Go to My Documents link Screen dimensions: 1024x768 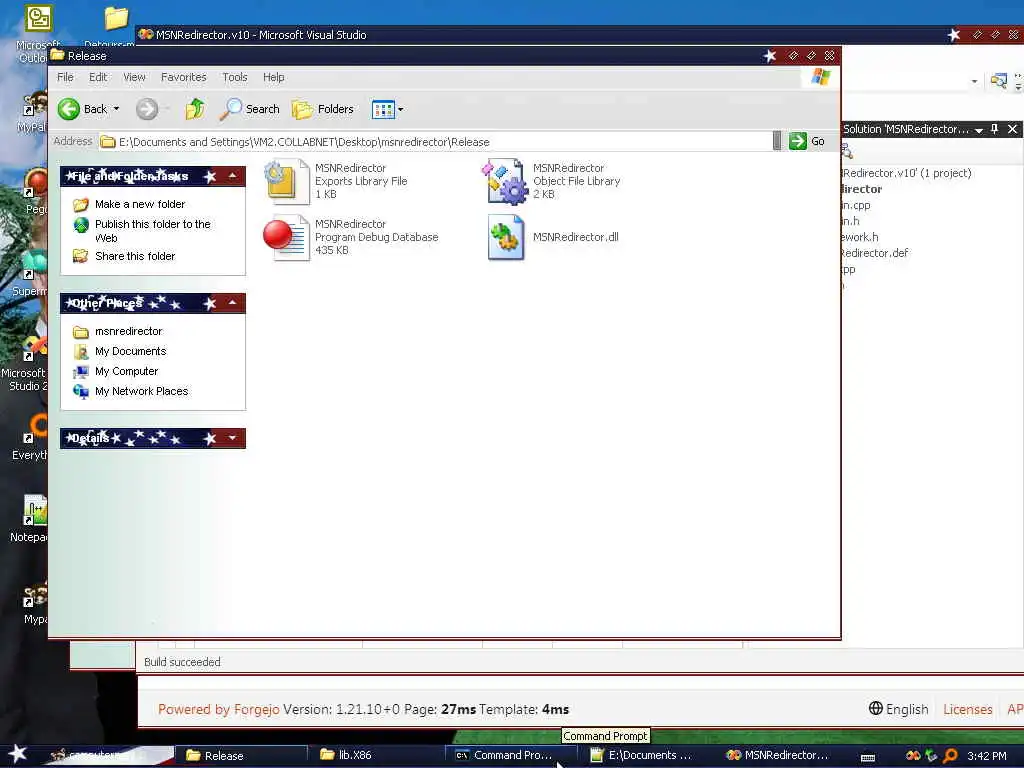click(x=131, y=351)
